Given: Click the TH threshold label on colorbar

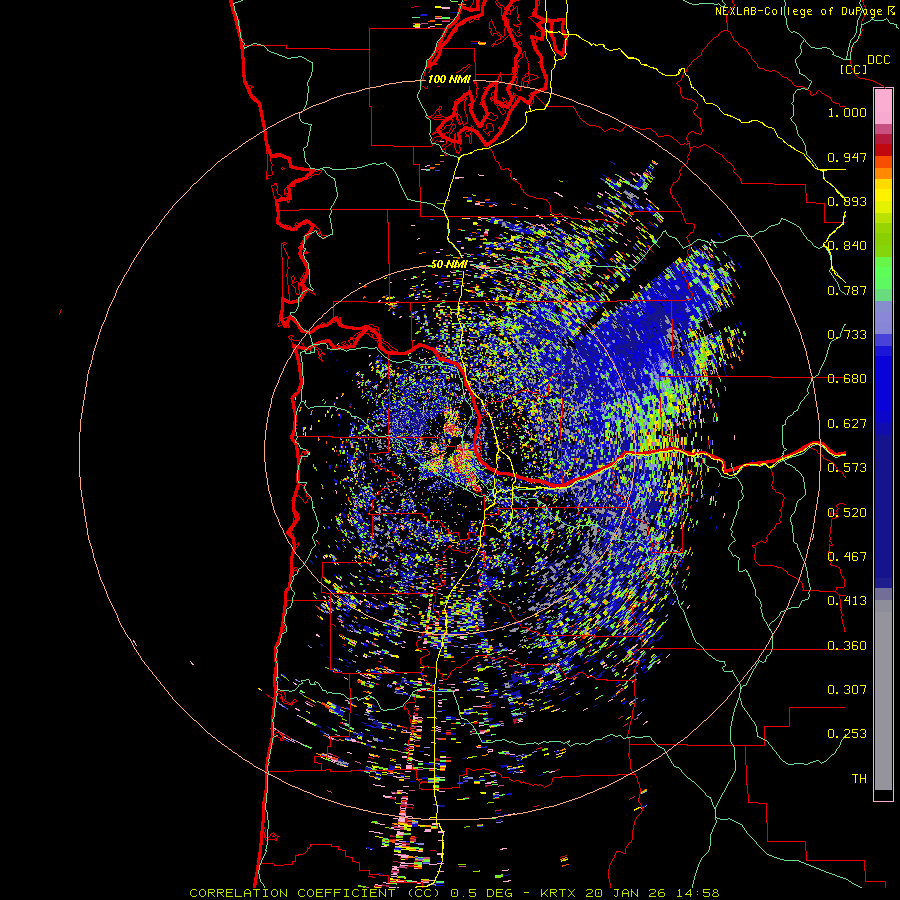Looking at the screenshot, I should pos(859,779).
